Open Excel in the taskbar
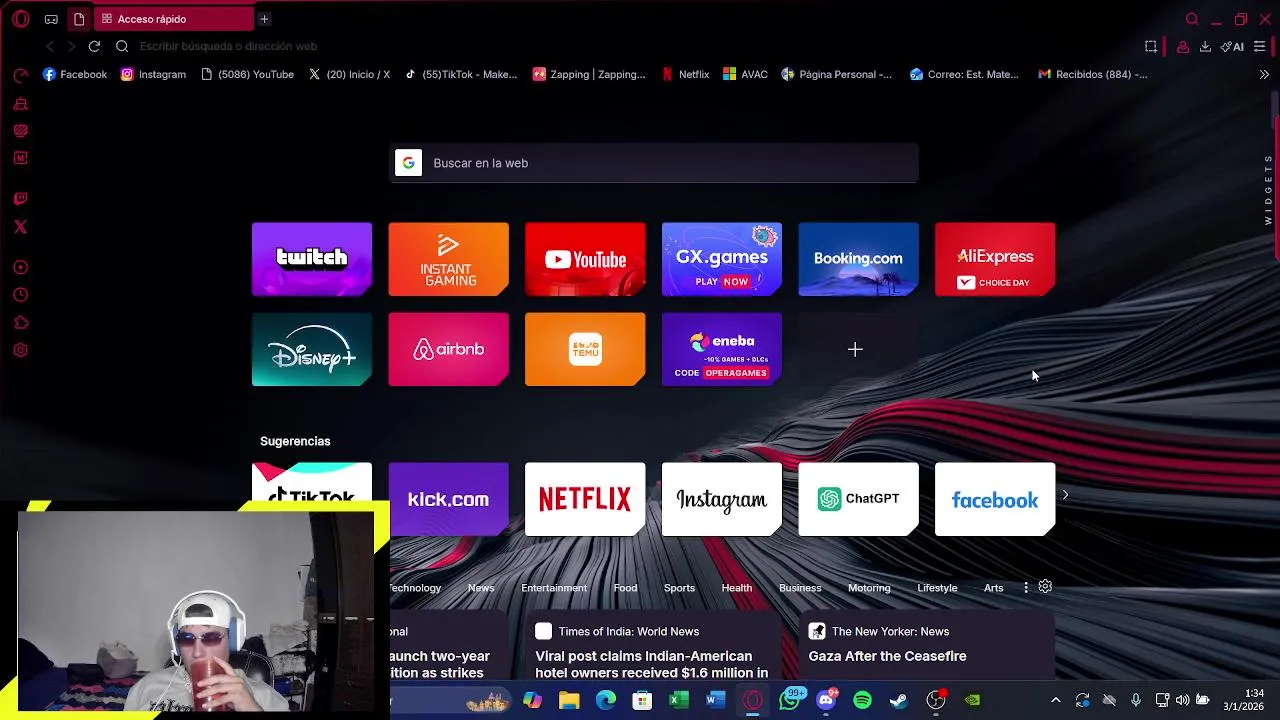The width and height of the screenshot is (1280, 720). point(679,700)
